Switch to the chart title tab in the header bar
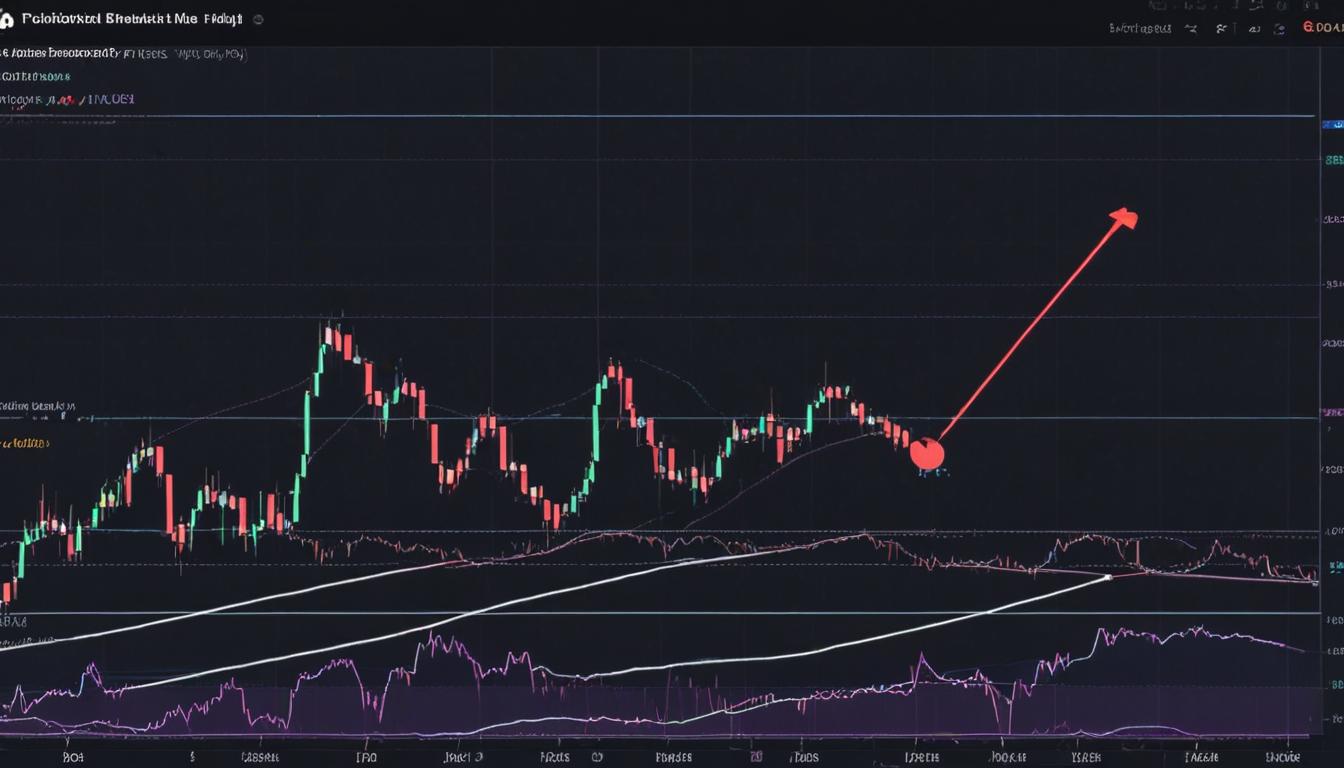This screenshot has height=768, width=1344. coord(130,18)
